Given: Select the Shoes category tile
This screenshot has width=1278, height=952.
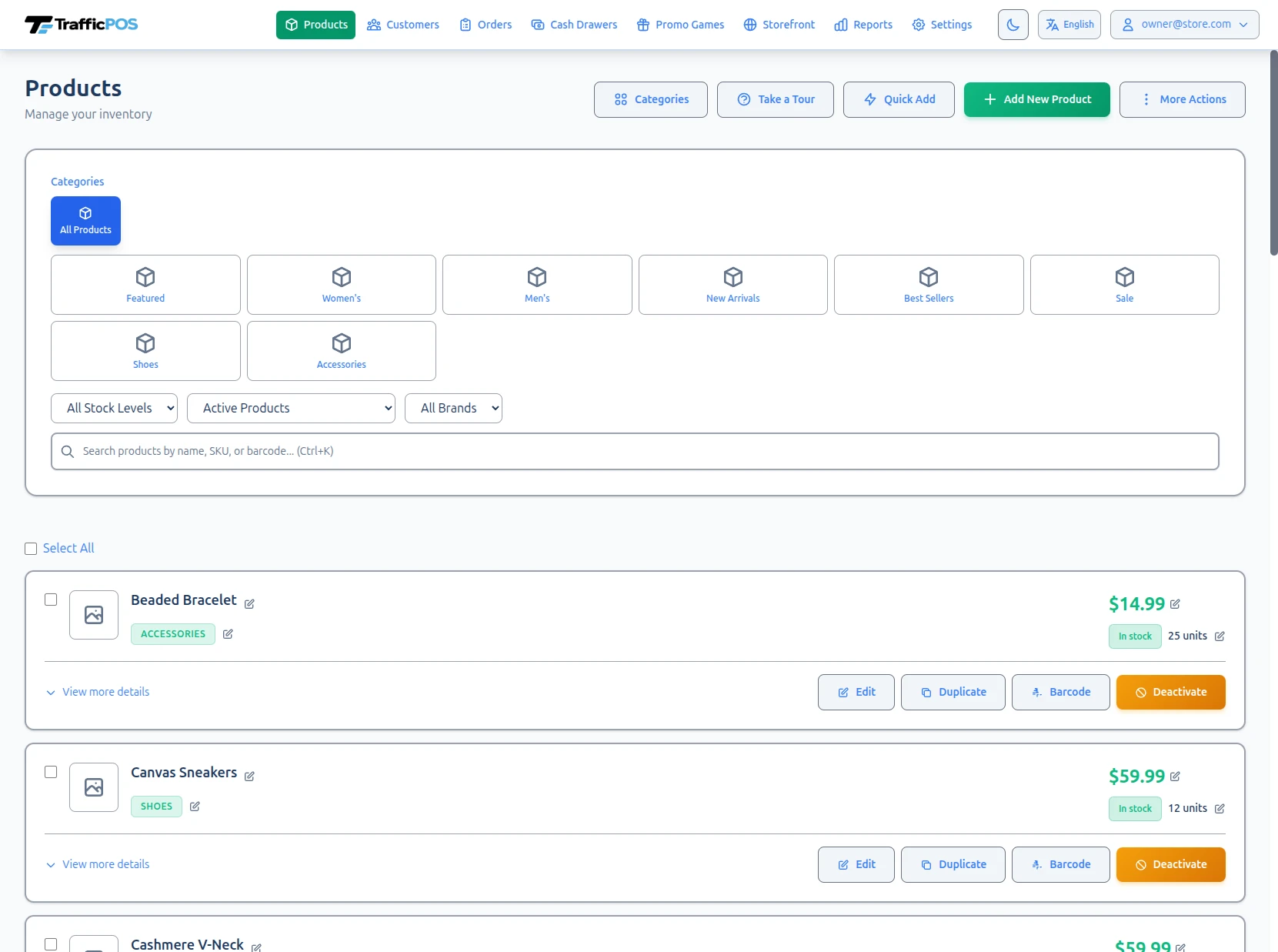Looking at the screenshot, I should [x=145, y=351].
